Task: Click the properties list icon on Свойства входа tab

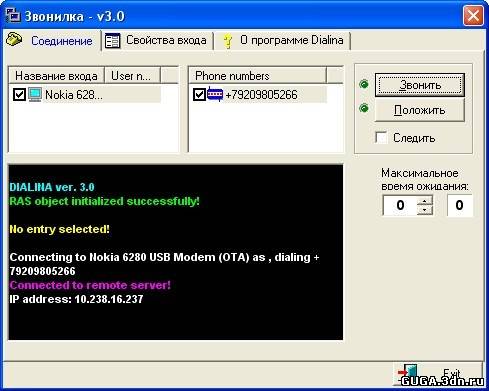Action: (112, 41)
